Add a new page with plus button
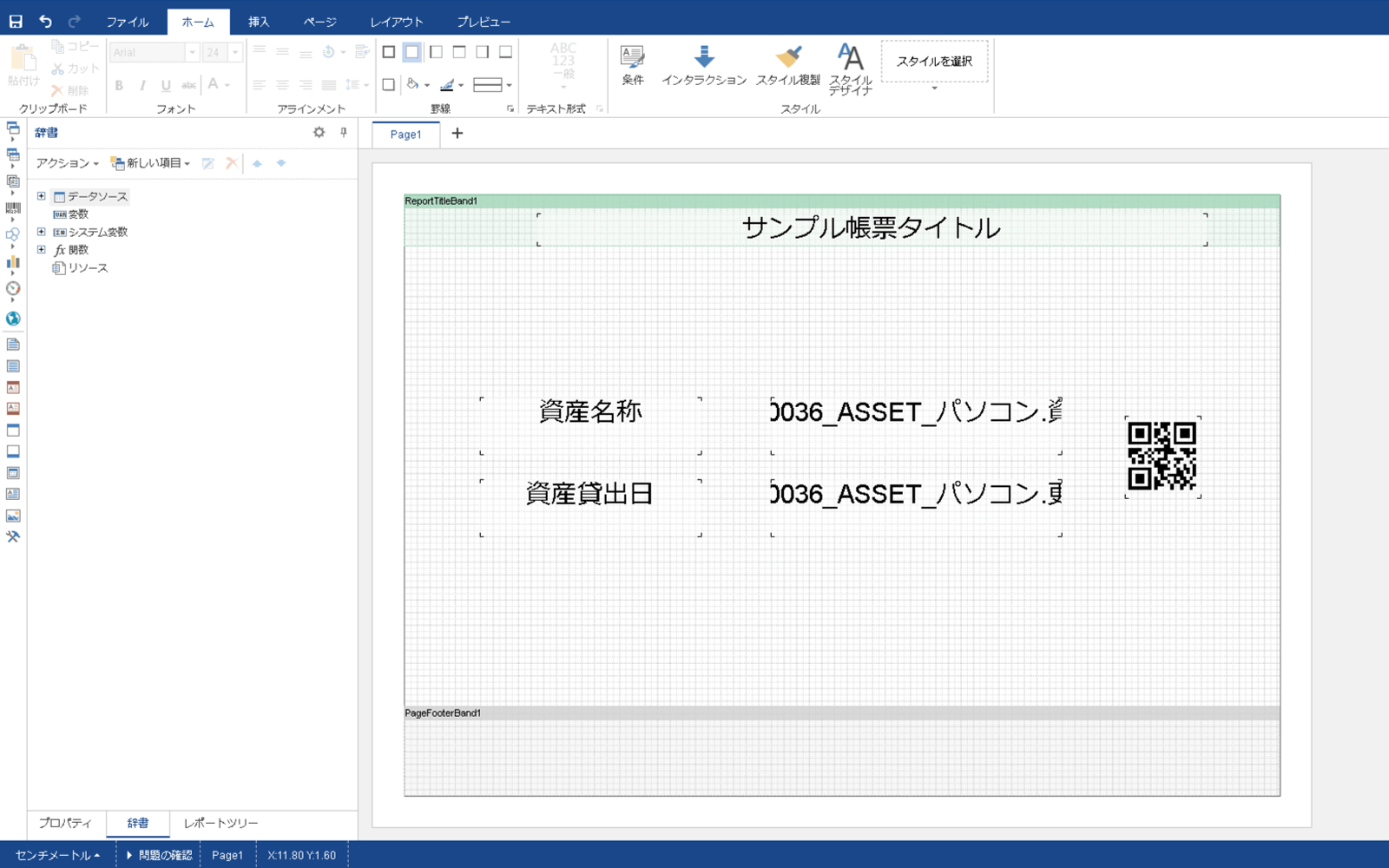The image size is (1389, 868). tap(458, 133)
